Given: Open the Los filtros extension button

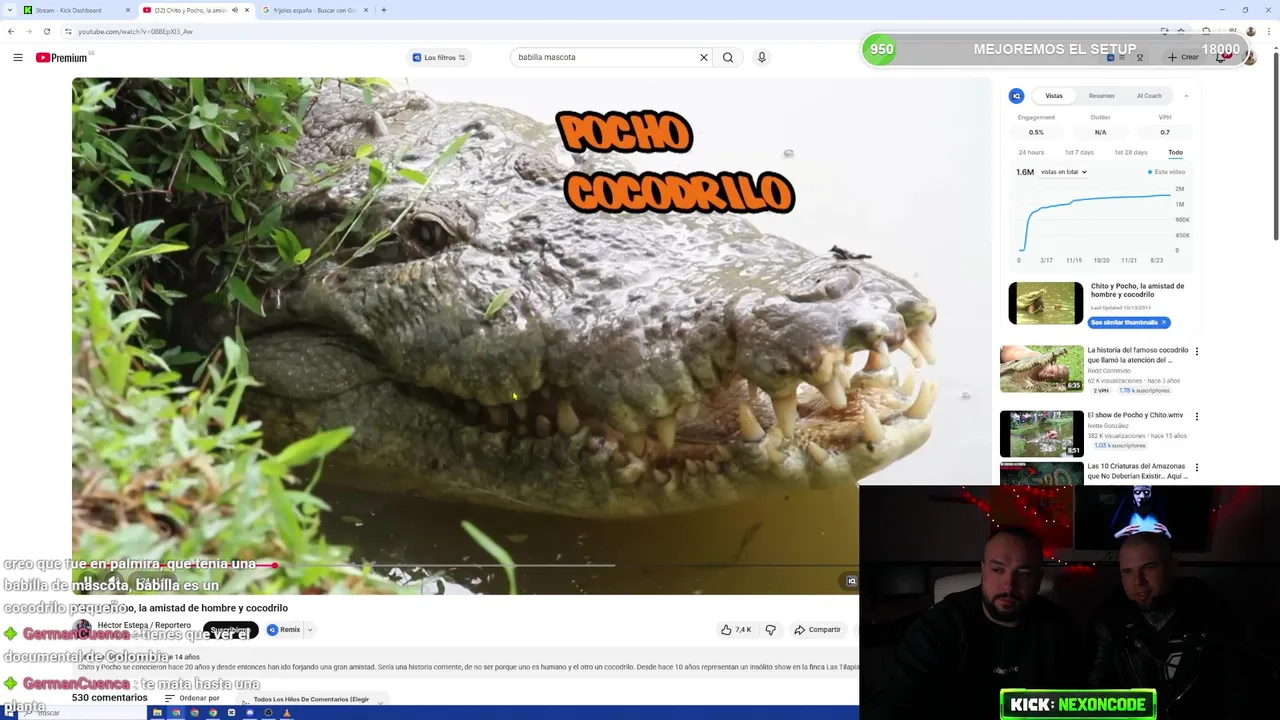Looking at the screenshot, I should click(439, 57).
